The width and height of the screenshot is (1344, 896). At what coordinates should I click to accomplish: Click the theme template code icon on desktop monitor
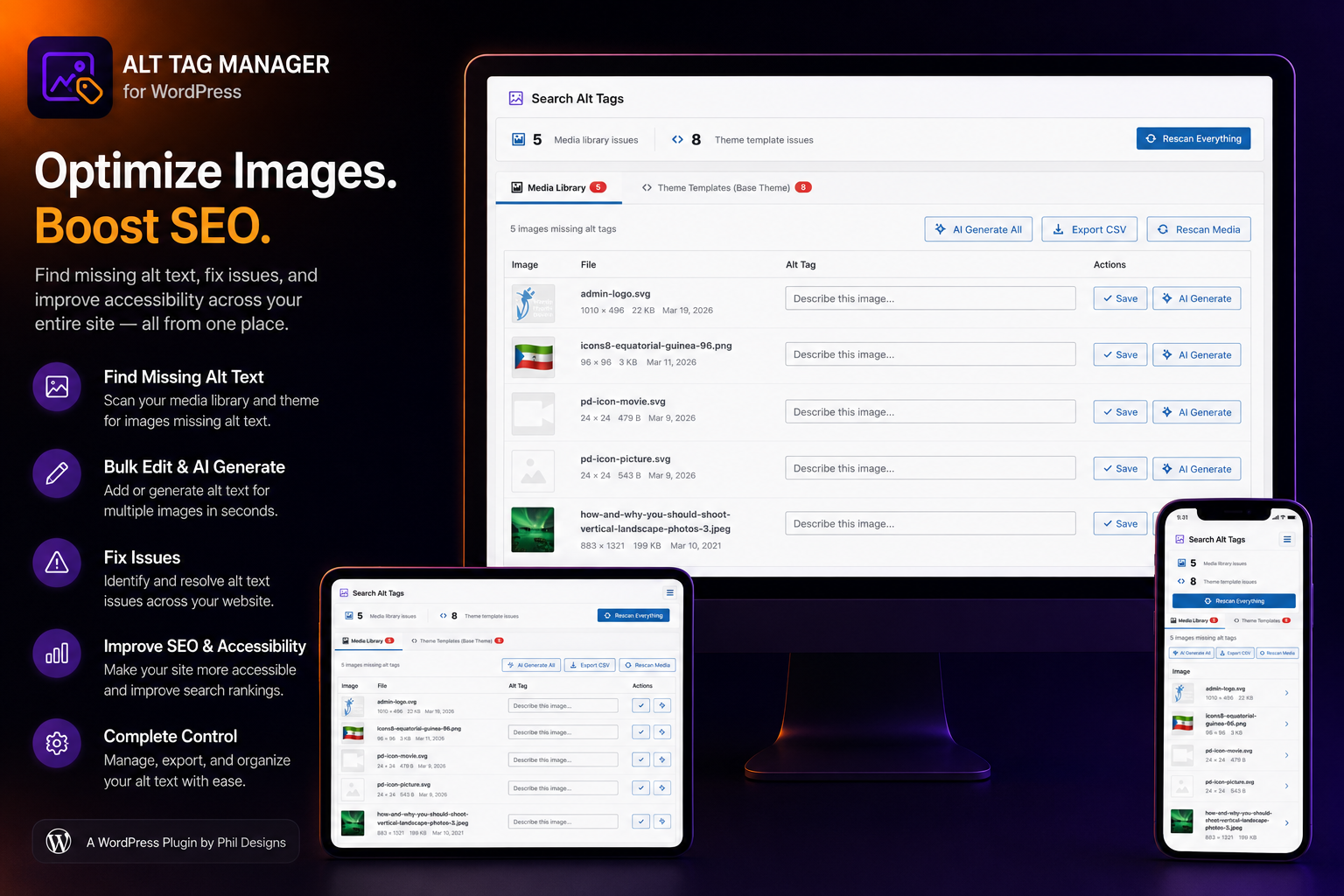coord(677,139)
